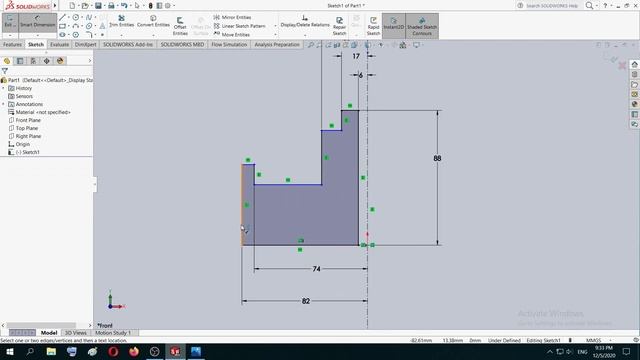Select Material not specified item
This screenshot has width=640, height=360.
point(42,112)
